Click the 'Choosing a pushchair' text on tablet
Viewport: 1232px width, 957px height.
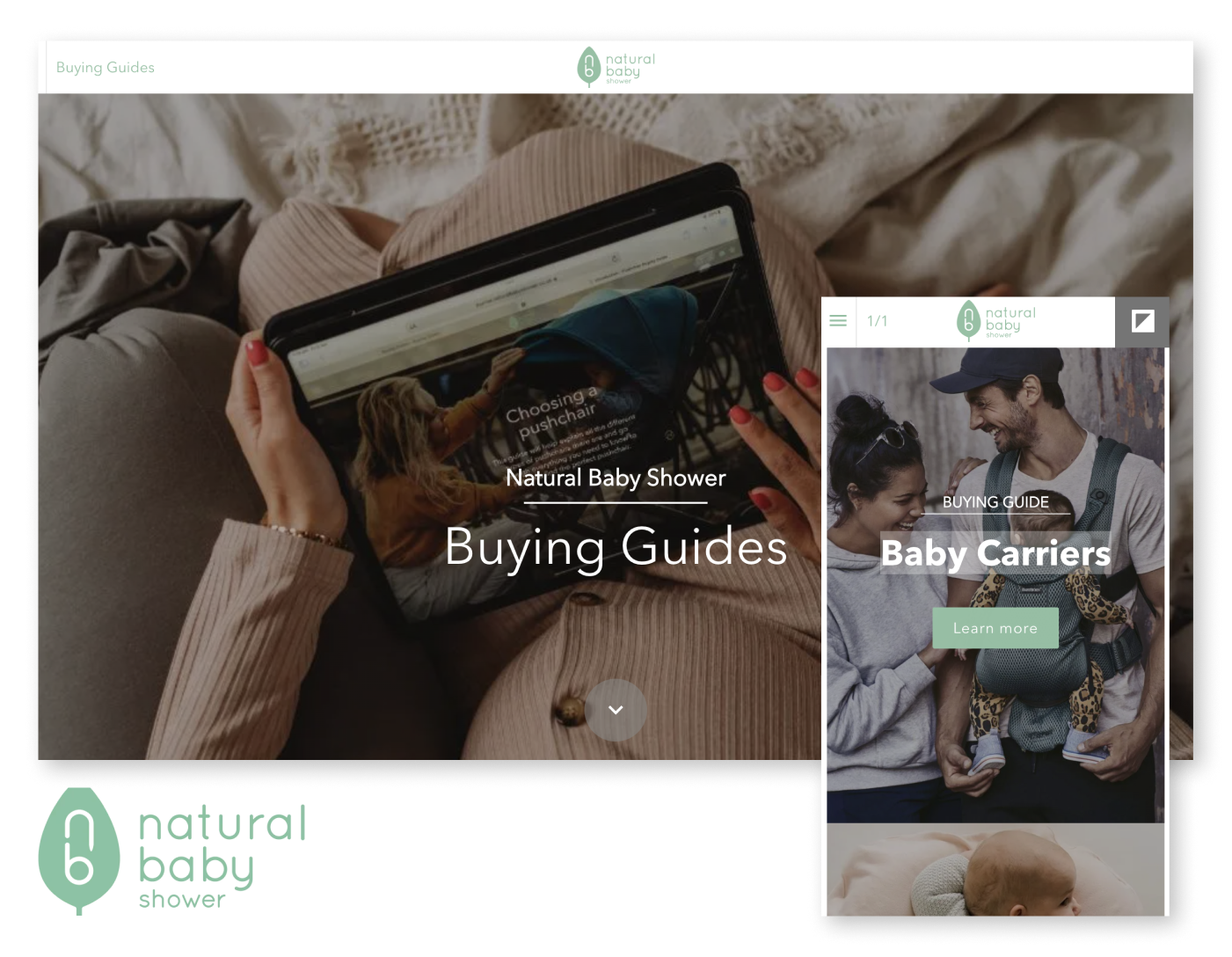coord(551,412)
